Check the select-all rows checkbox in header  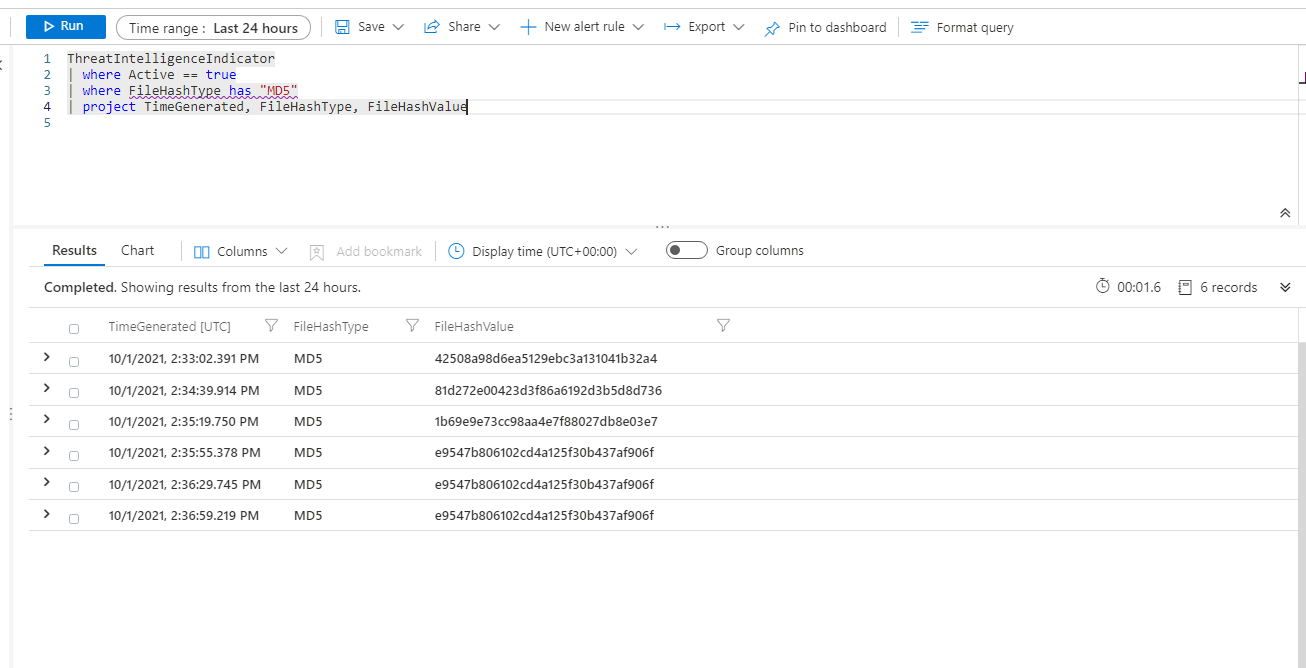(x=74, y=329)
